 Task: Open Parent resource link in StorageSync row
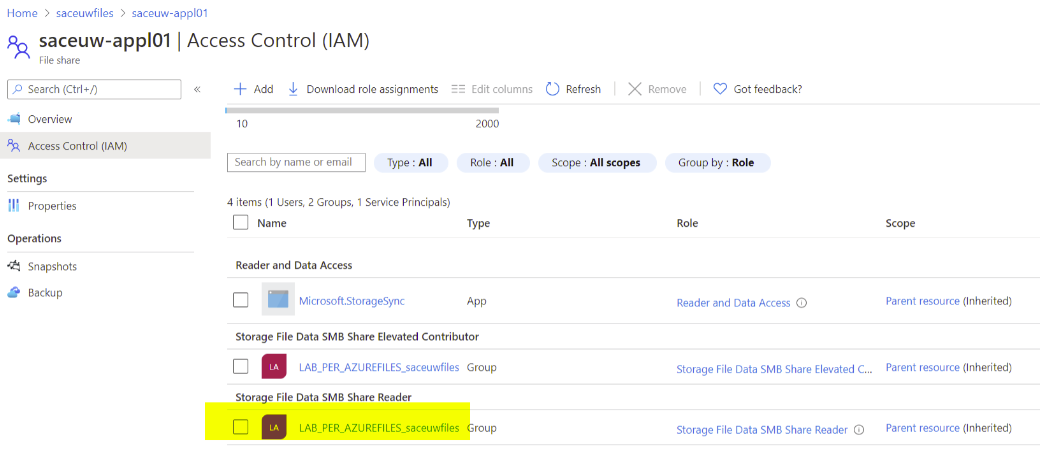[923, 301]
